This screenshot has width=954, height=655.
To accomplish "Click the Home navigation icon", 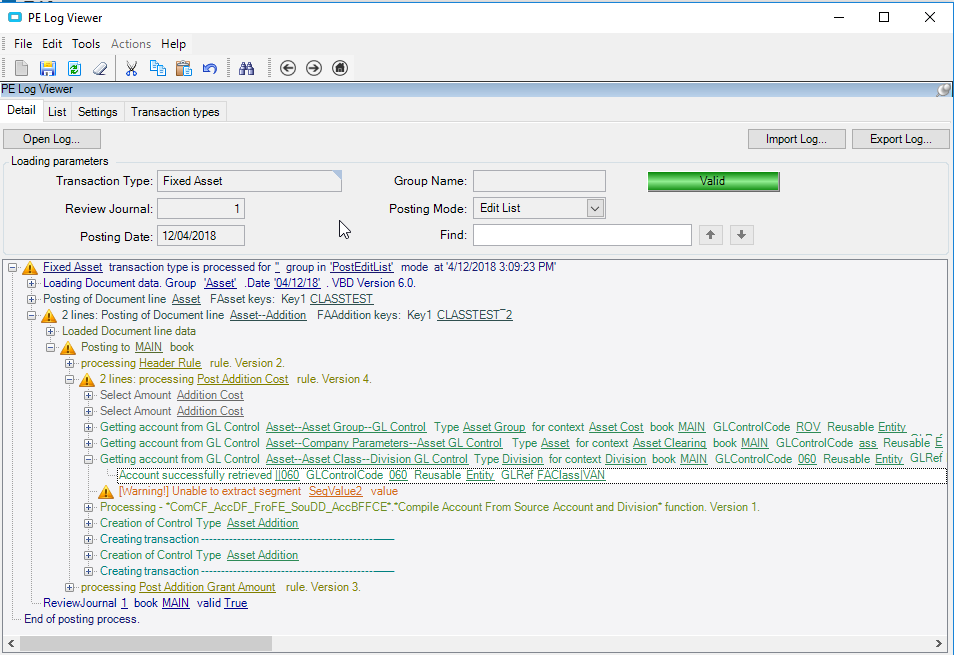I will click(x=340, y=68).
